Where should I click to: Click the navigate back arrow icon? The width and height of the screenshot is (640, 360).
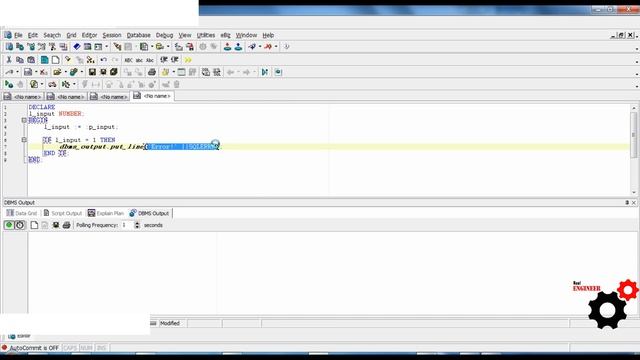tap(231, 72)
